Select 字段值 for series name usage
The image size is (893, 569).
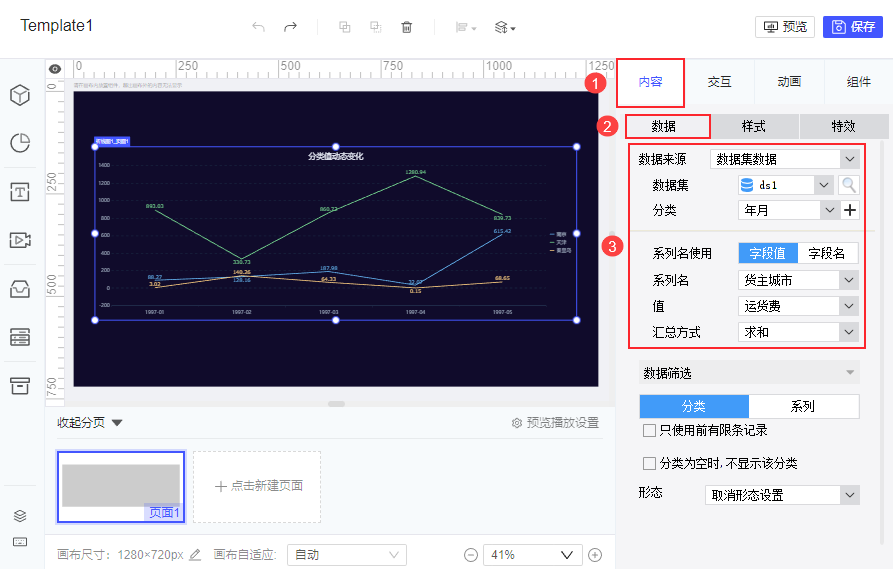coord(768,253)
